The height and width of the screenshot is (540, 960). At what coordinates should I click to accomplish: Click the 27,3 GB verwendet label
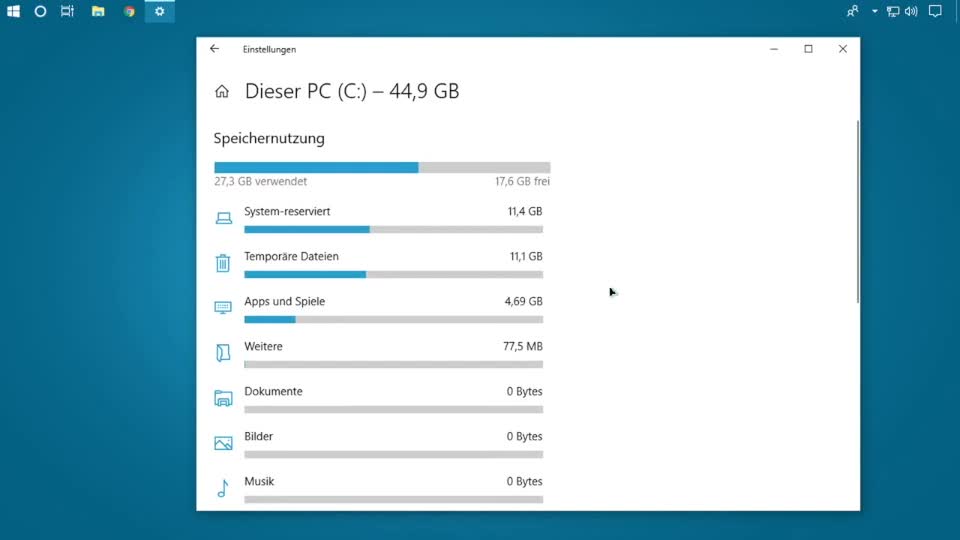pos(260,181)
